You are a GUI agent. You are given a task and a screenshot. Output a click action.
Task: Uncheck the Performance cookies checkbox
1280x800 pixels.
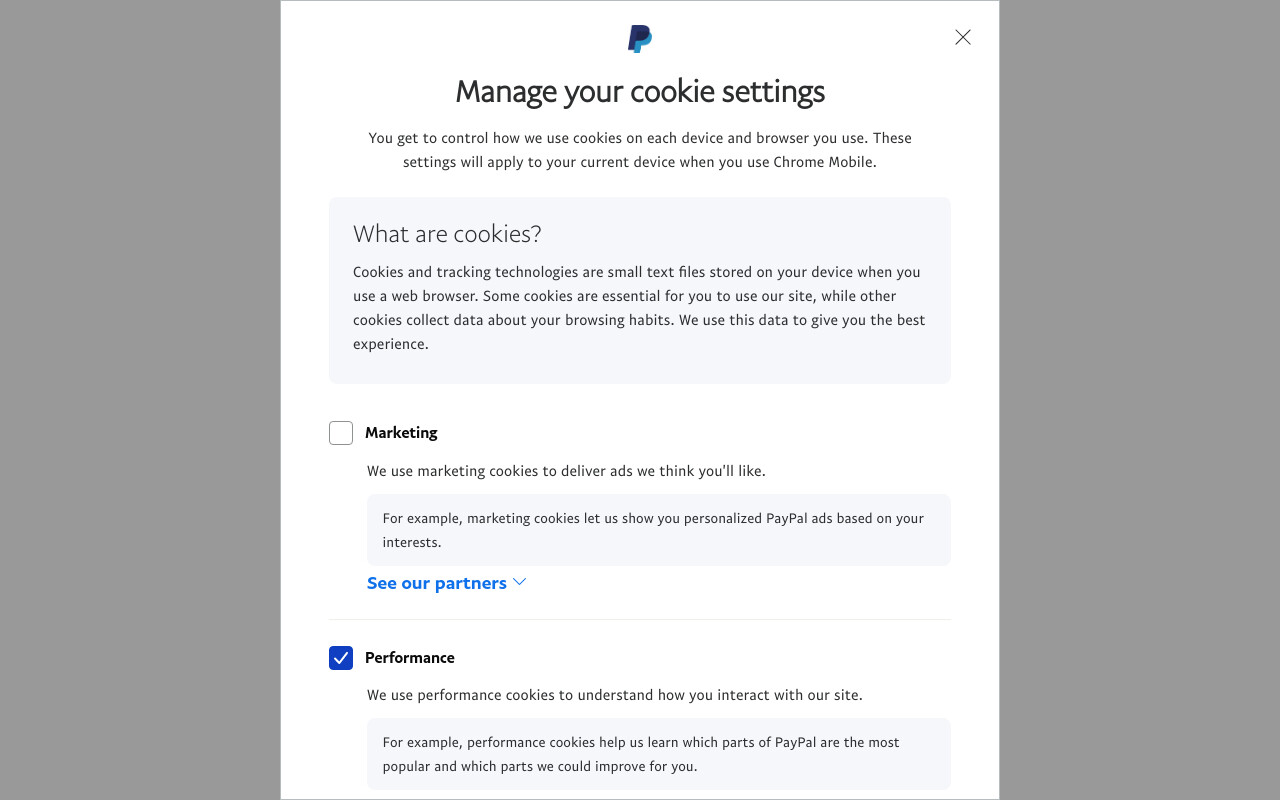341,658
